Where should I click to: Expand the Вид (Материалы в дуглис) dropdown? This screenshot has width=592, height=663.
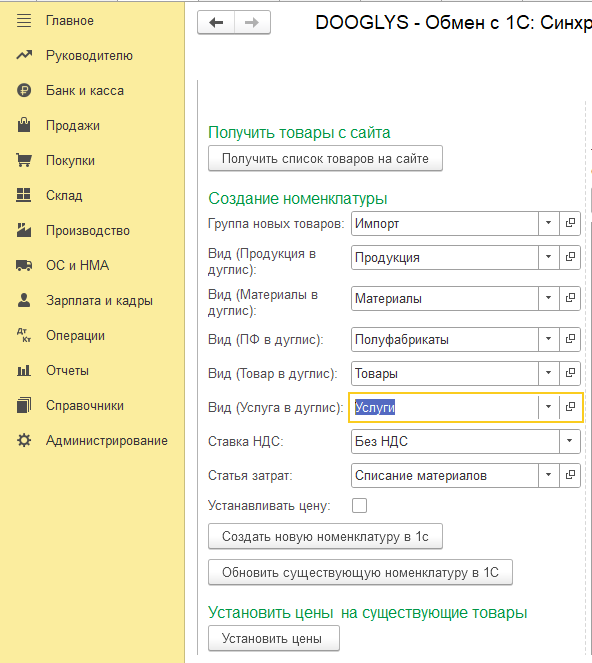[548, 298]
